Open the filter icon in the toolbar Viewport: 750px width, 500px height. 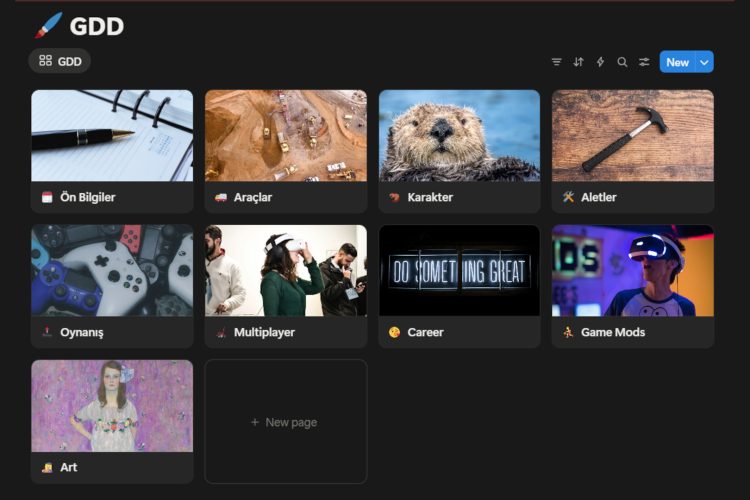tap(556, 62)
